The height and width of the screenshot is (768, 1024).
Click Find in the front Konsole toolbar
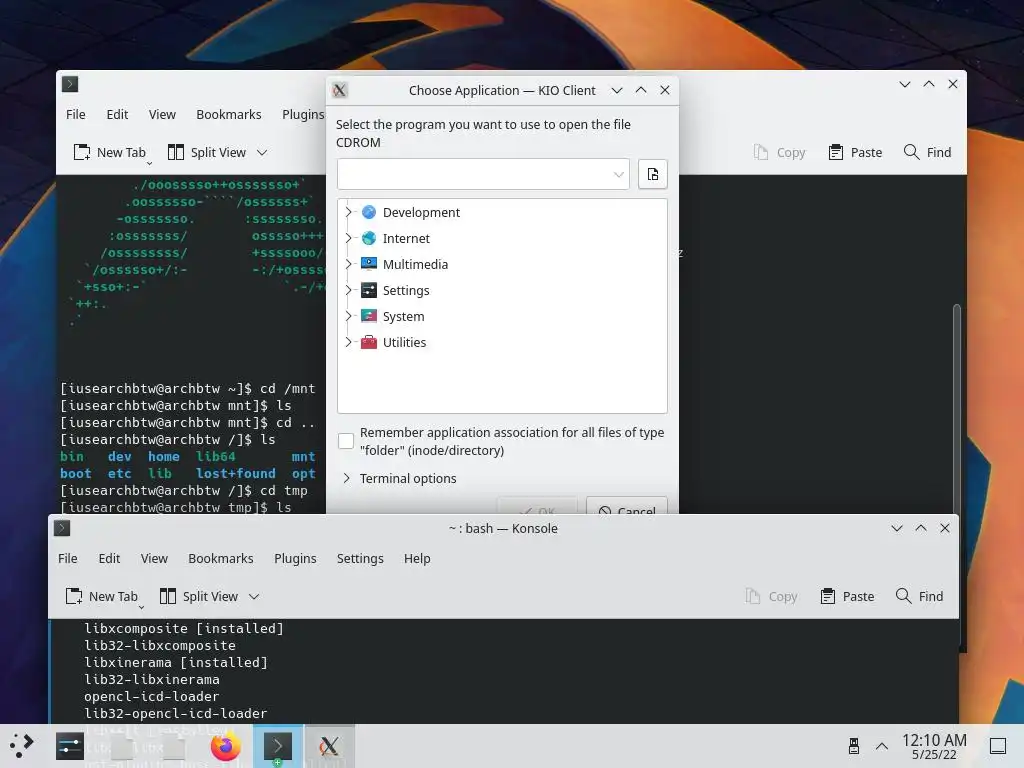(920, 596)
